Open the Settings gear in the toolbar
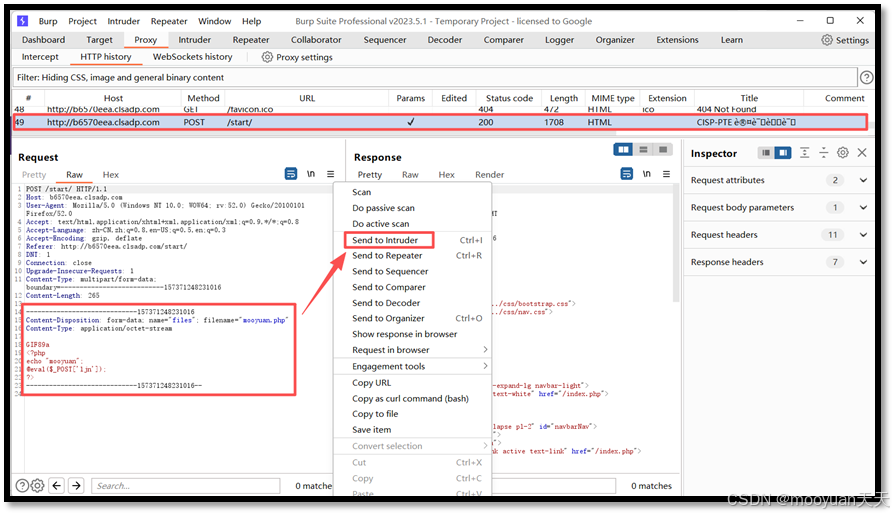The image size is (894, 515). pyautogui.click(x=845, y=40)
